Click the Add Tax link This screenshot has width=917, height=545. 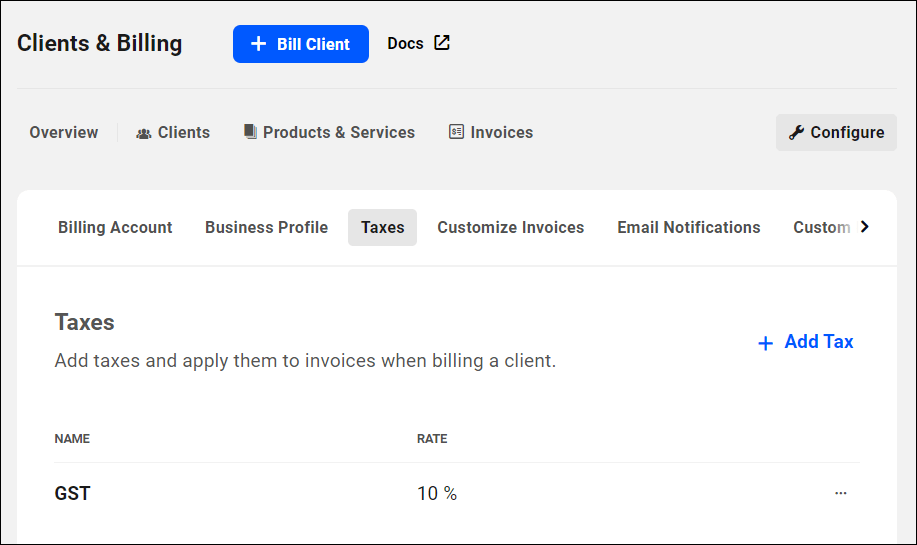point(818,342)
